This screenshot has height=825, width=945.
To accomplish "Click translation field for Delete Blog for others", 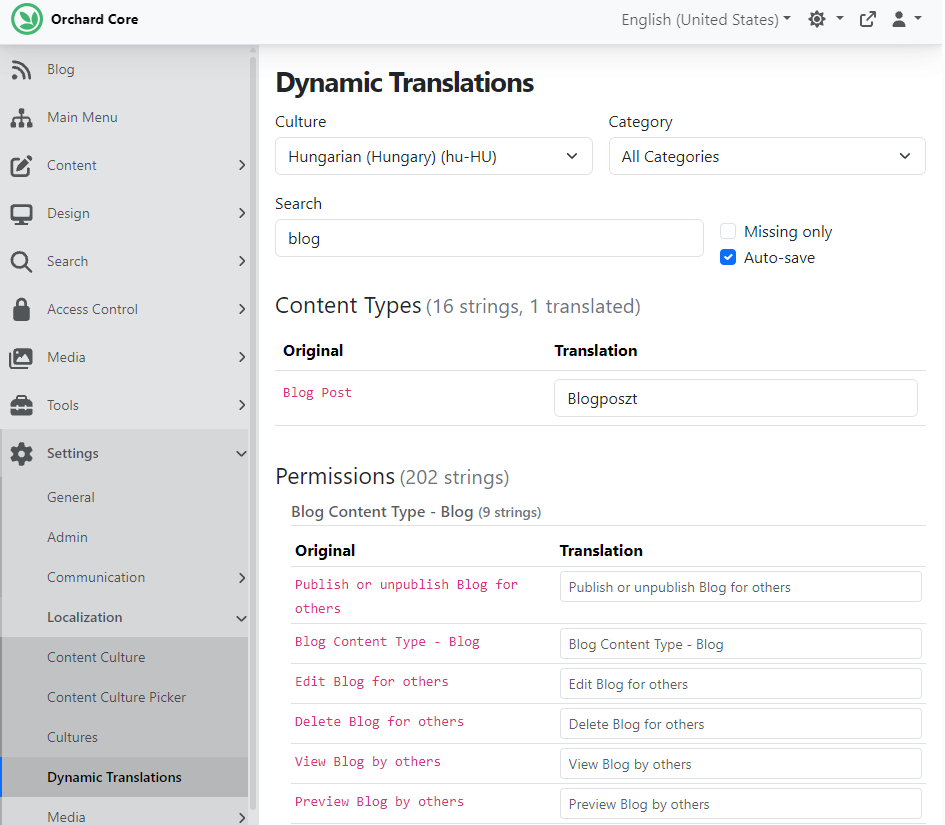I will [741, 724].
